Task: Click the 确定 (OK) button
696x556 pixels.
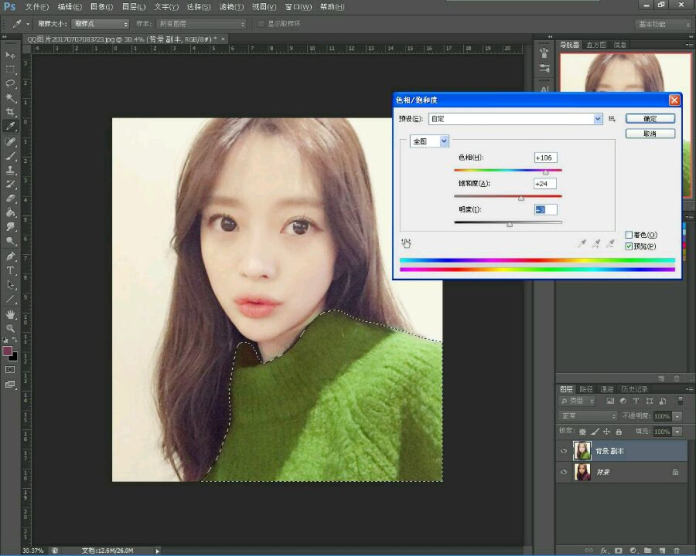Action: click(649, 118)
